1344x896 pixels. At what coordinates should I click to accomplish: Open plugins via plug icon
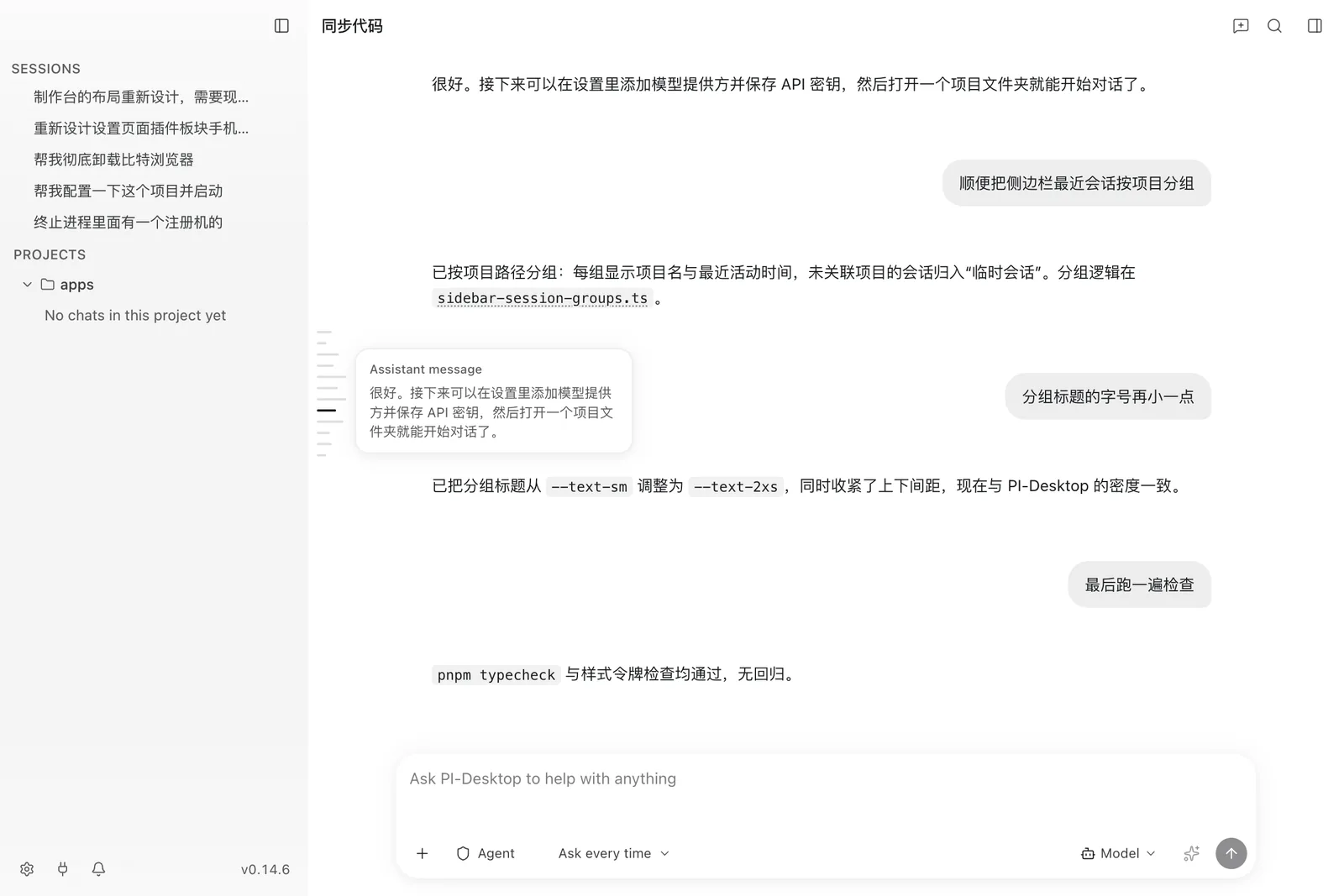(x=62, y=869)
